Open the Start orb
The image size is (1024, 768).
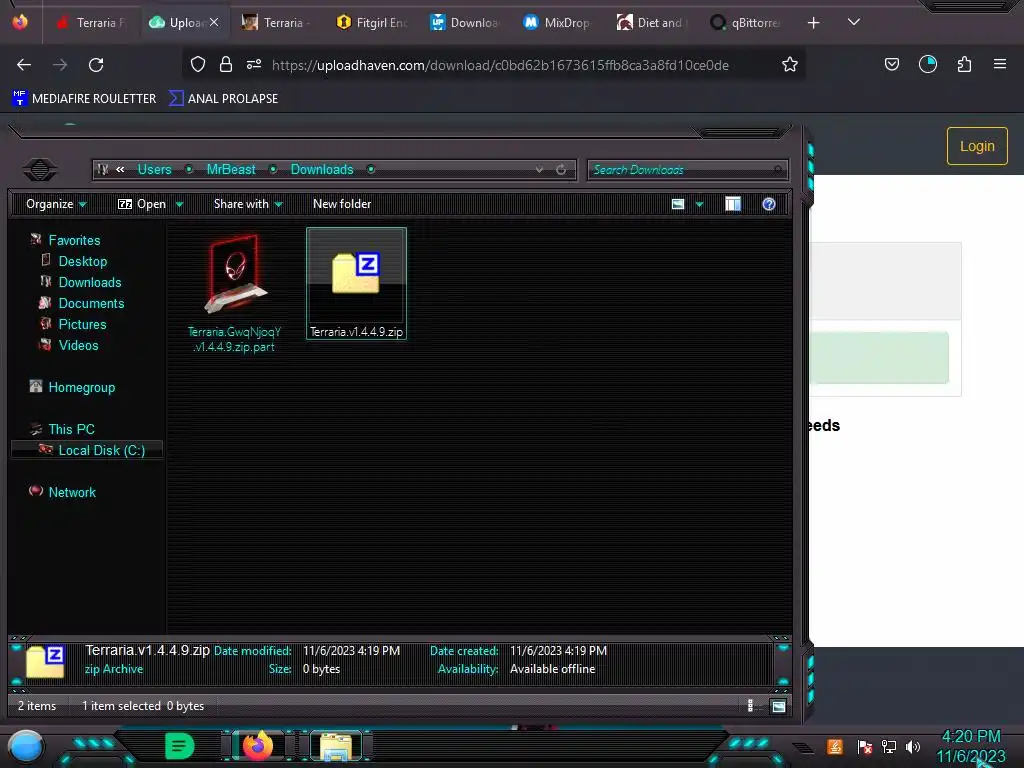[x=26, y=747]
